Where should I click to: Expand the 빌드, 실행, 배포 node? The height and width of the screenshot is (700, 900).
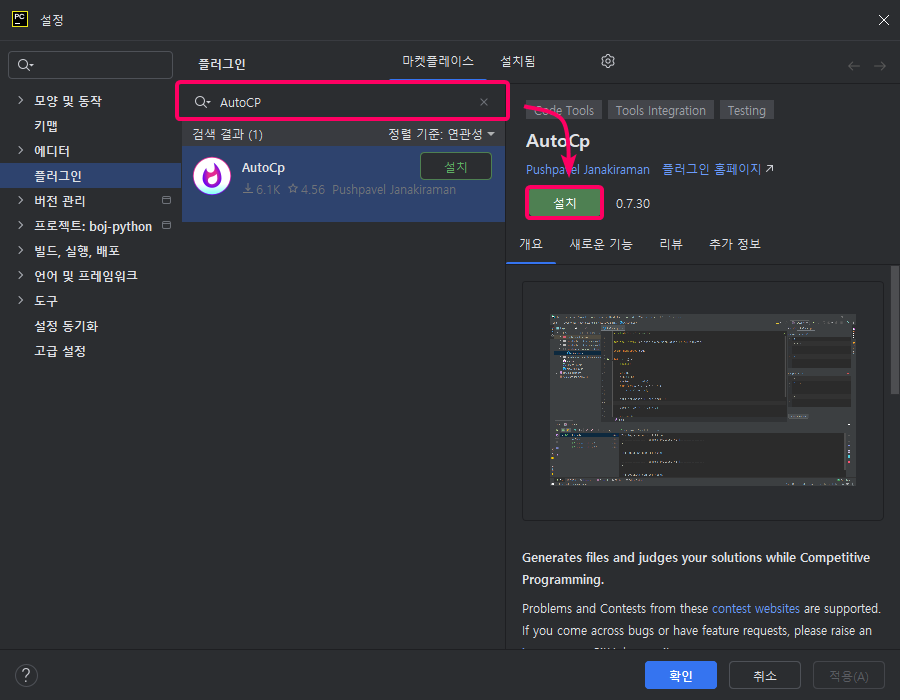tap(21, 250)
